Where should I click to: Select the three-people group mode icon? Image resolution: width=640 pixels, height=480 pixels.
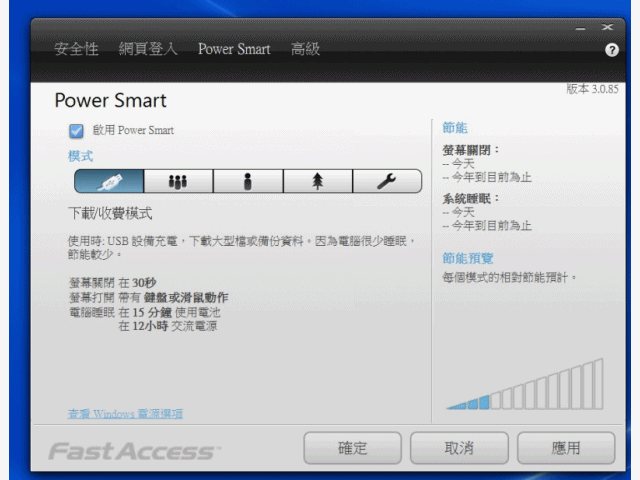(178, 181)
